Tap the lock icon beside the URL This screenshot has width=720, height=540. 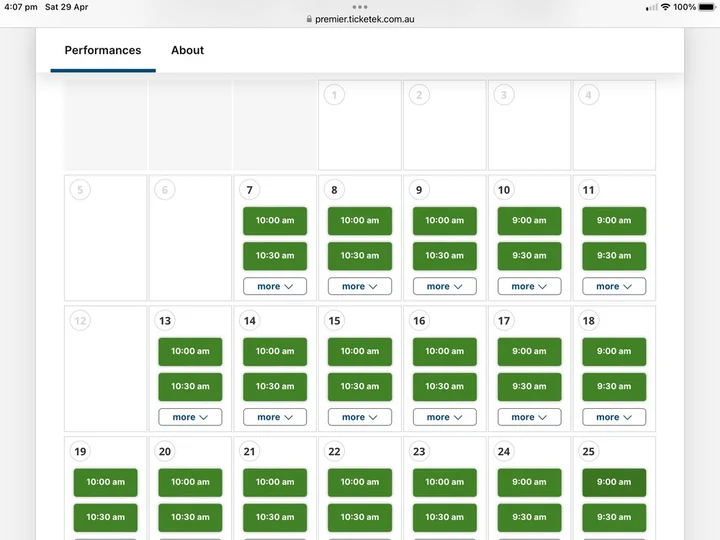309,19
